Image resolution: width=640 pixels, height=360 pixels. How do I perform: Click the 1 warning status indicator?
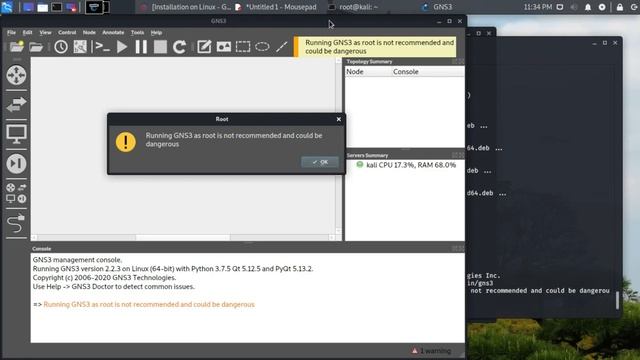pyautogui.click(x=431, y=351)
